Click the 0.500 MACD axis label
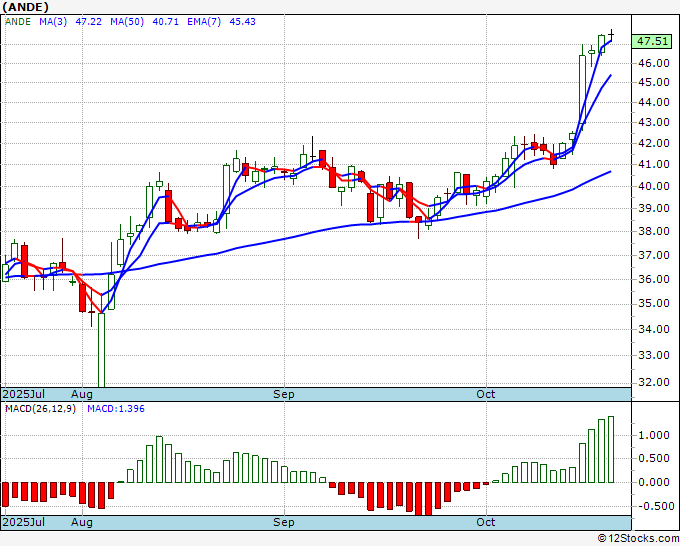Image resolution: width=680 pixels, height=546 pixels. tap(654, 458)
